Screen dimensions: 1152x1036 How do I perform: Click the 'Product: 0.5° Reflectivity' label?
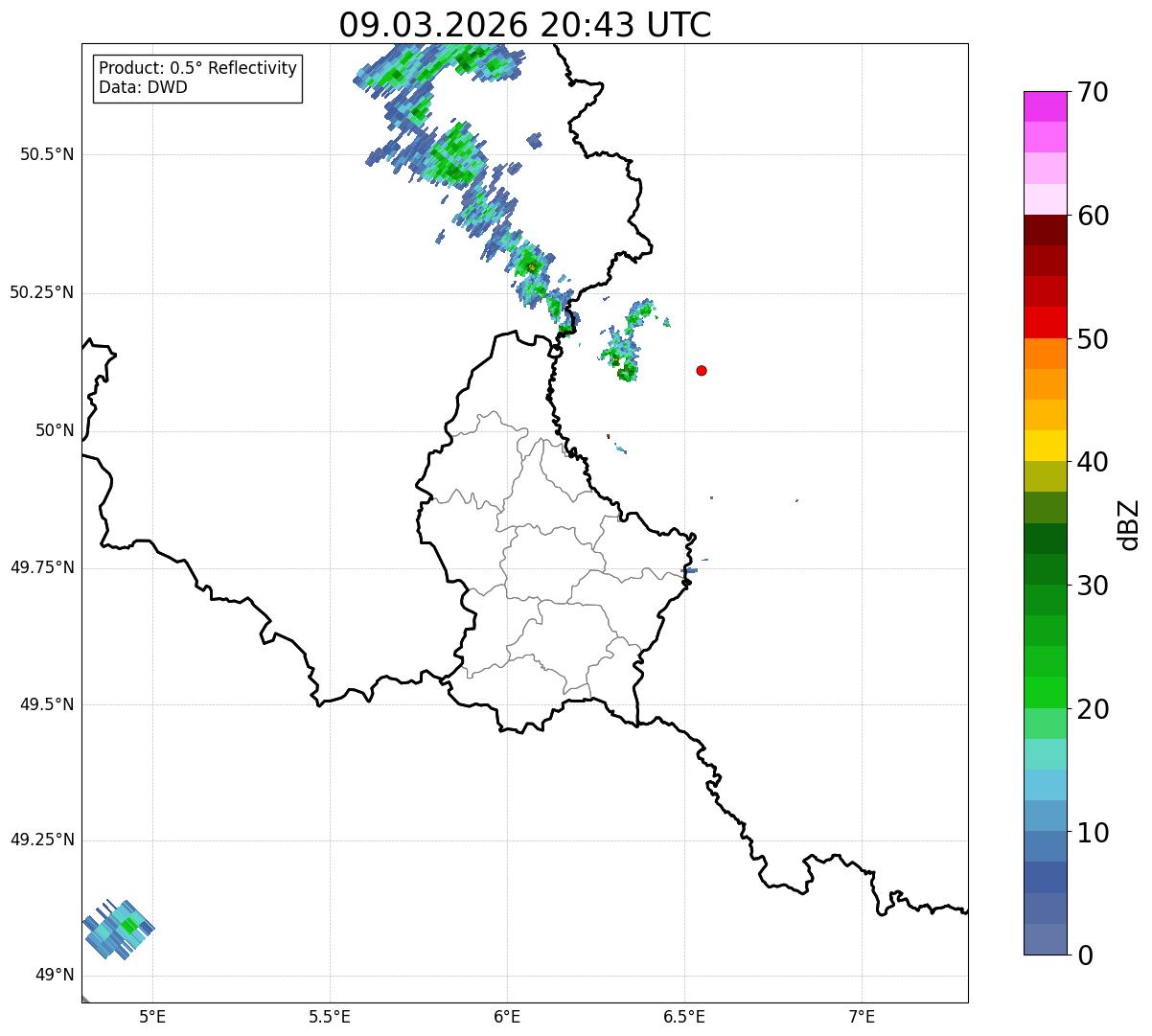coord(197,69)
